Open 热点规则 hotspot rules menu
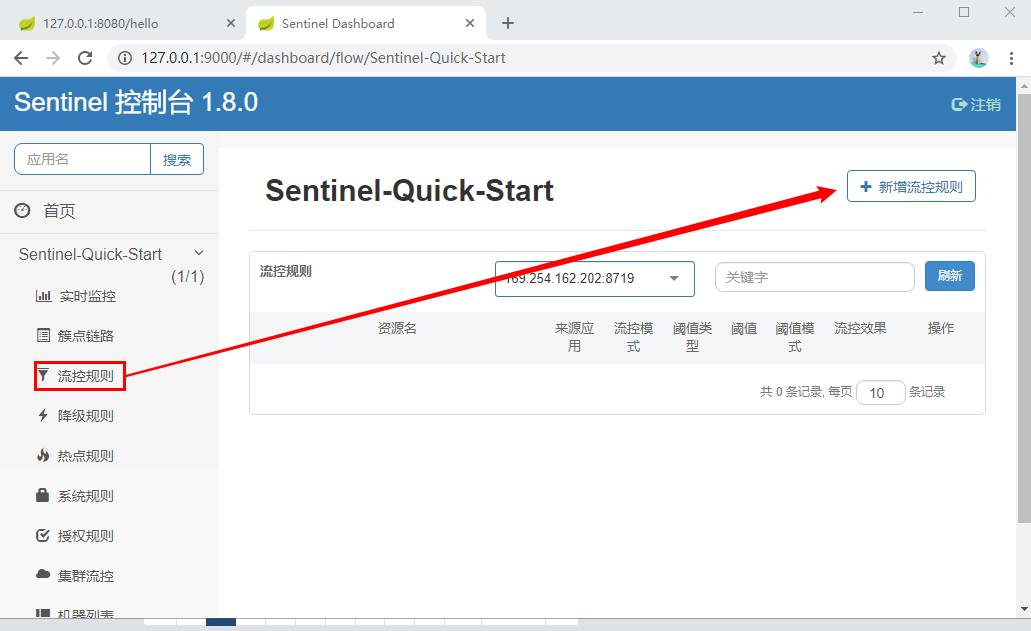 point(75,456)
